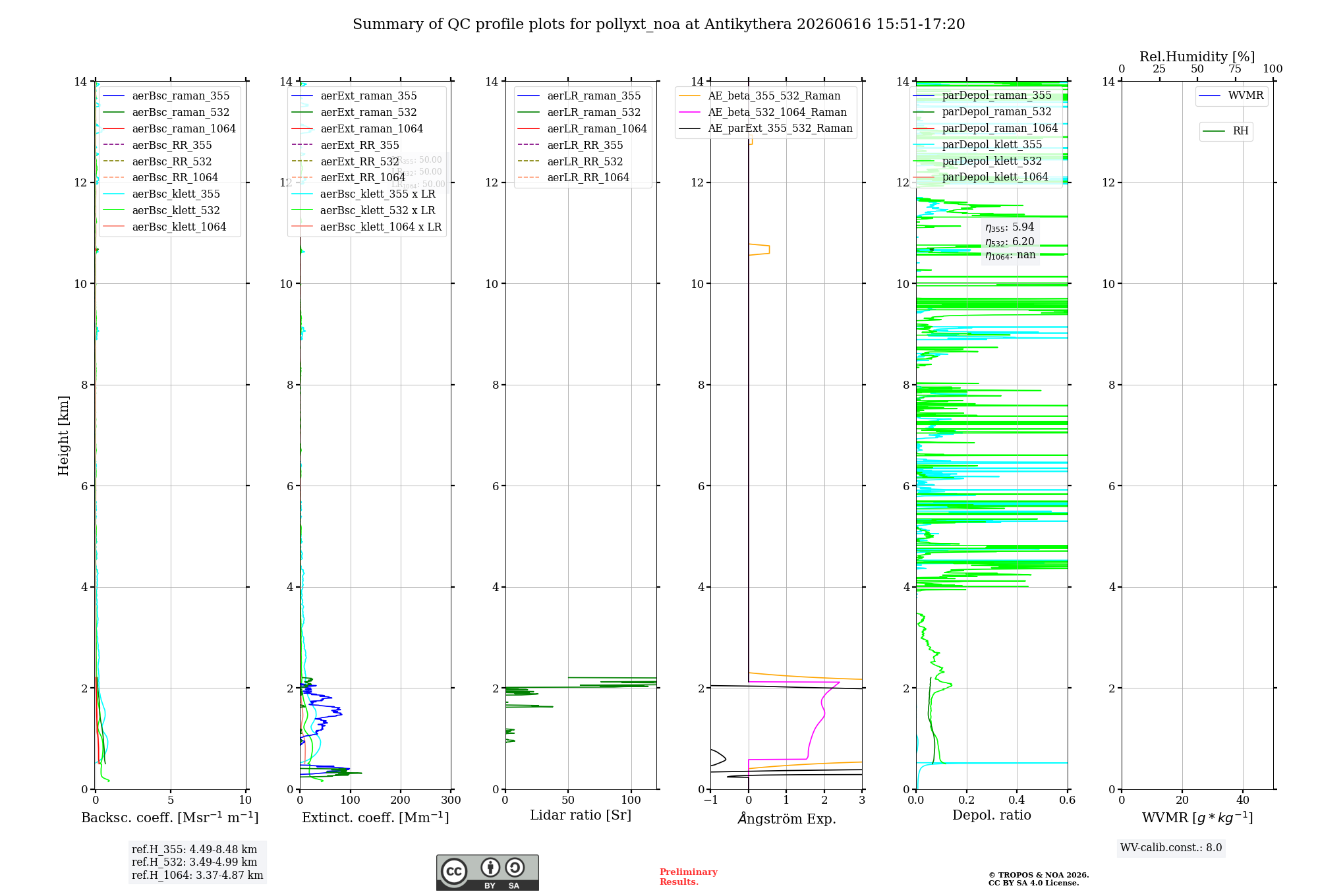
Task: Pick the aerLR_RR_355 legend entry
Action: click(571, 146)
